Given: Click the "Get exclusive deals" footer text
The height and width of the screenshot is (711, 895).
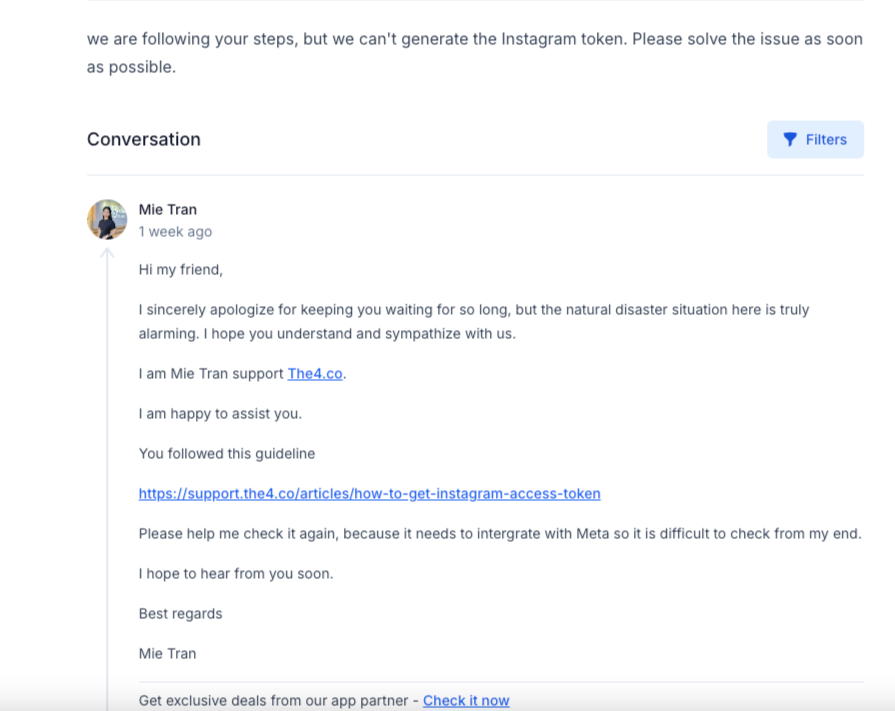Looking at the screenshot, I should (277, 701).
